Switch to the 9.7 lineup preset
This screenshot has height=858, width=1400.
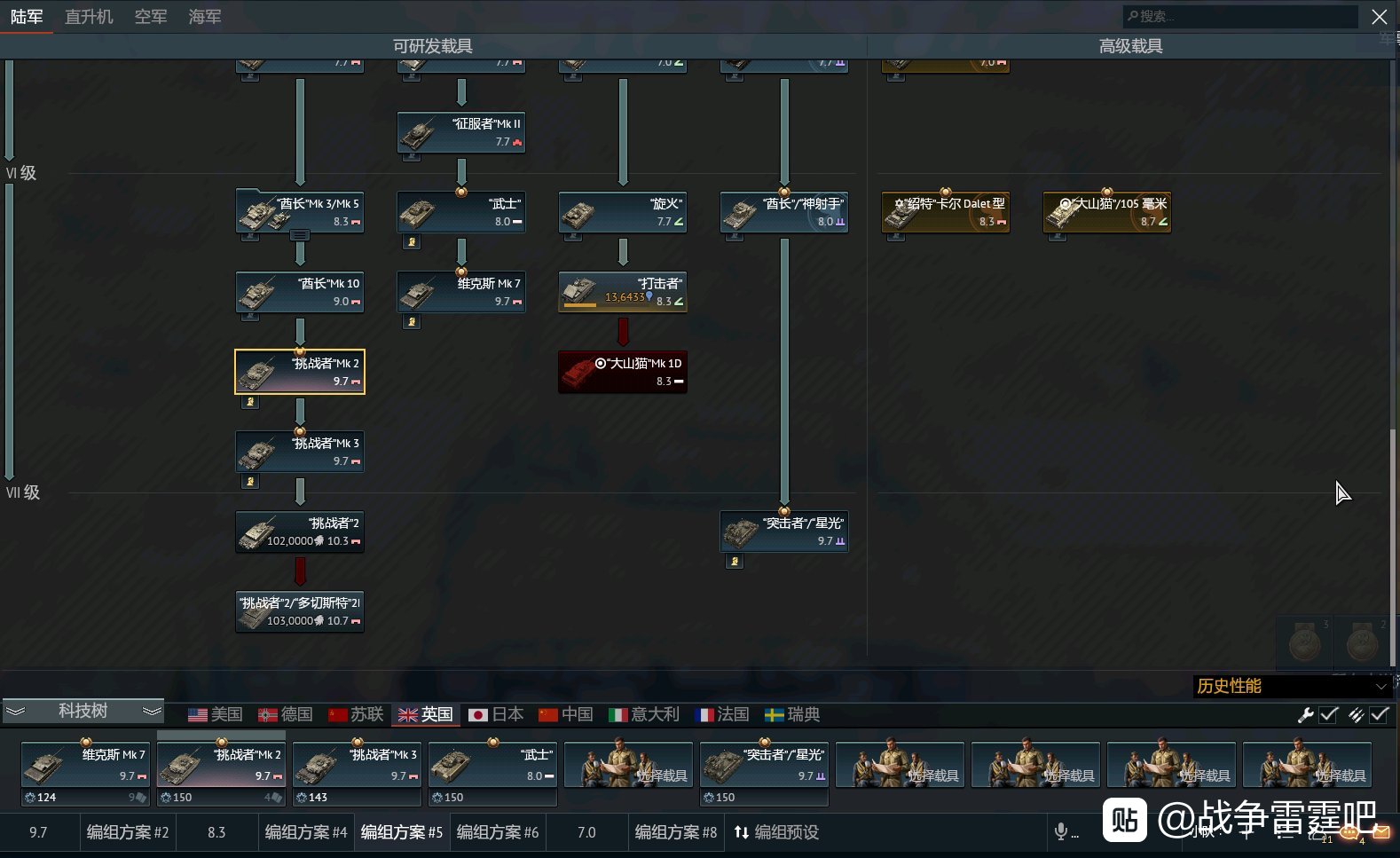coord(38,832)
